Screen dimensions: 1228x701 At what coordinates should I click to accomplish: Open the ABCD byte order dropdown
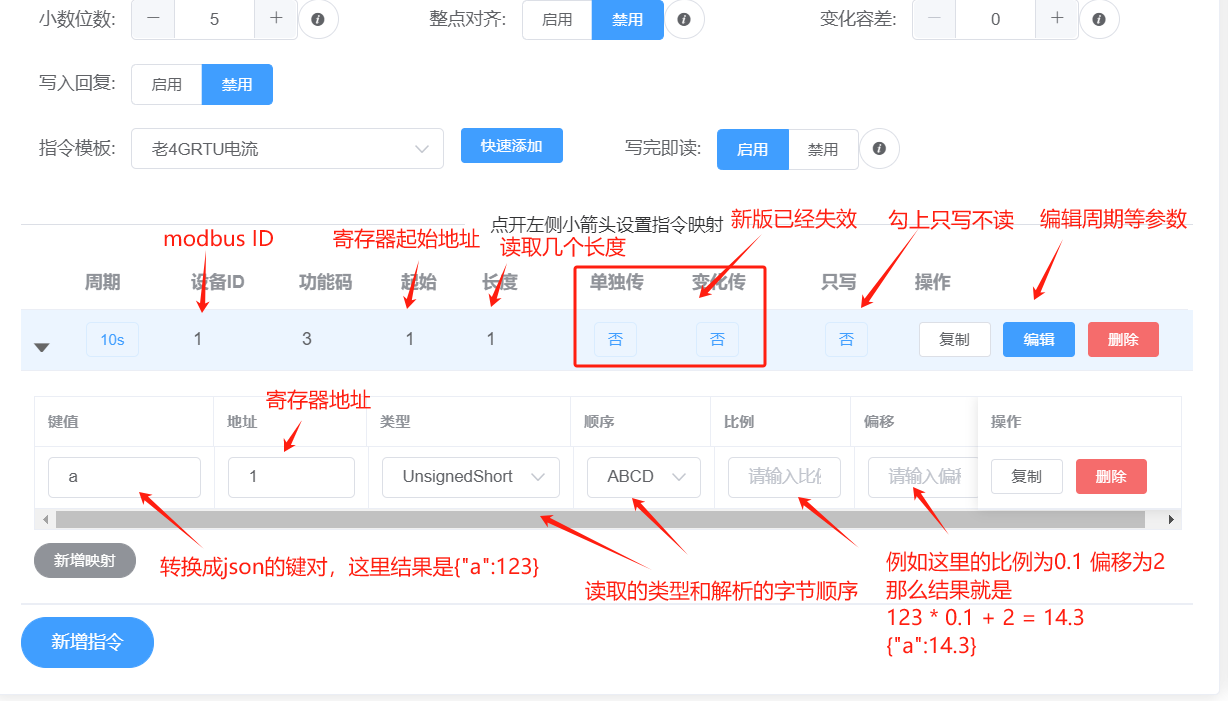click(643, 477)
